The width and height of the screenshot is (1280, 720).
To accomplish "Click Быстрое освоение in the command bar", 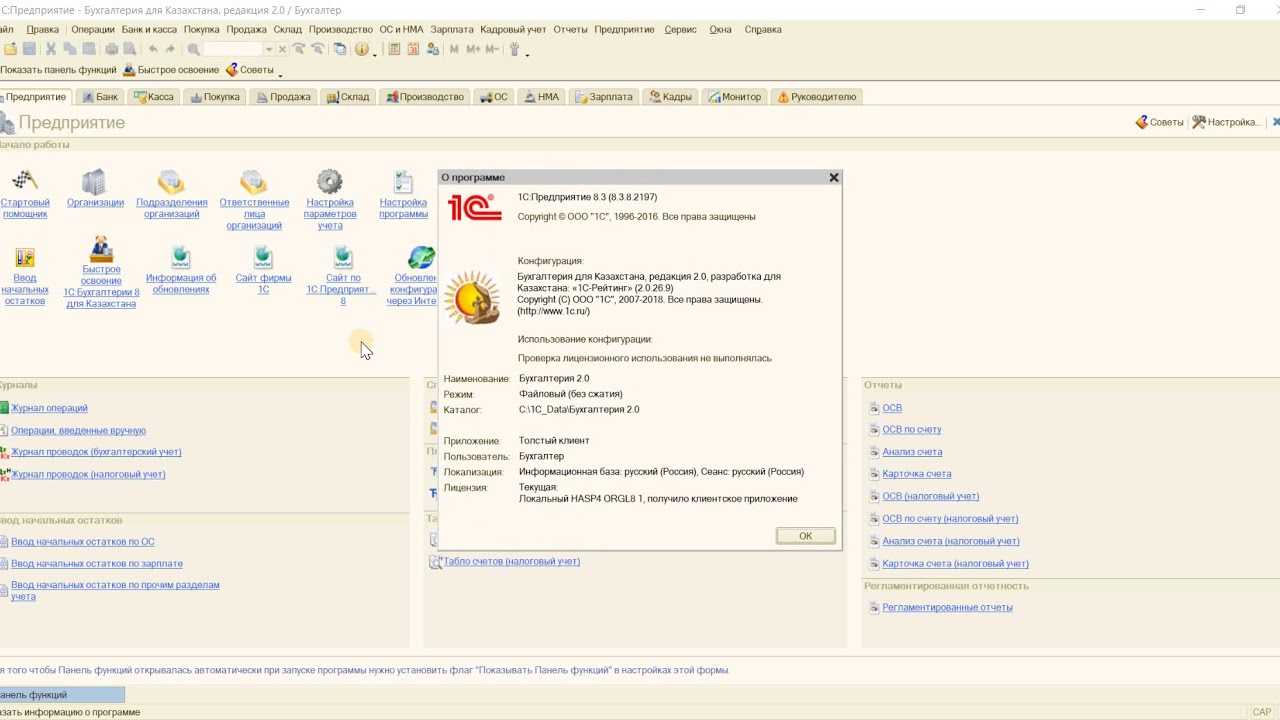I will click(x=171, y=70).
